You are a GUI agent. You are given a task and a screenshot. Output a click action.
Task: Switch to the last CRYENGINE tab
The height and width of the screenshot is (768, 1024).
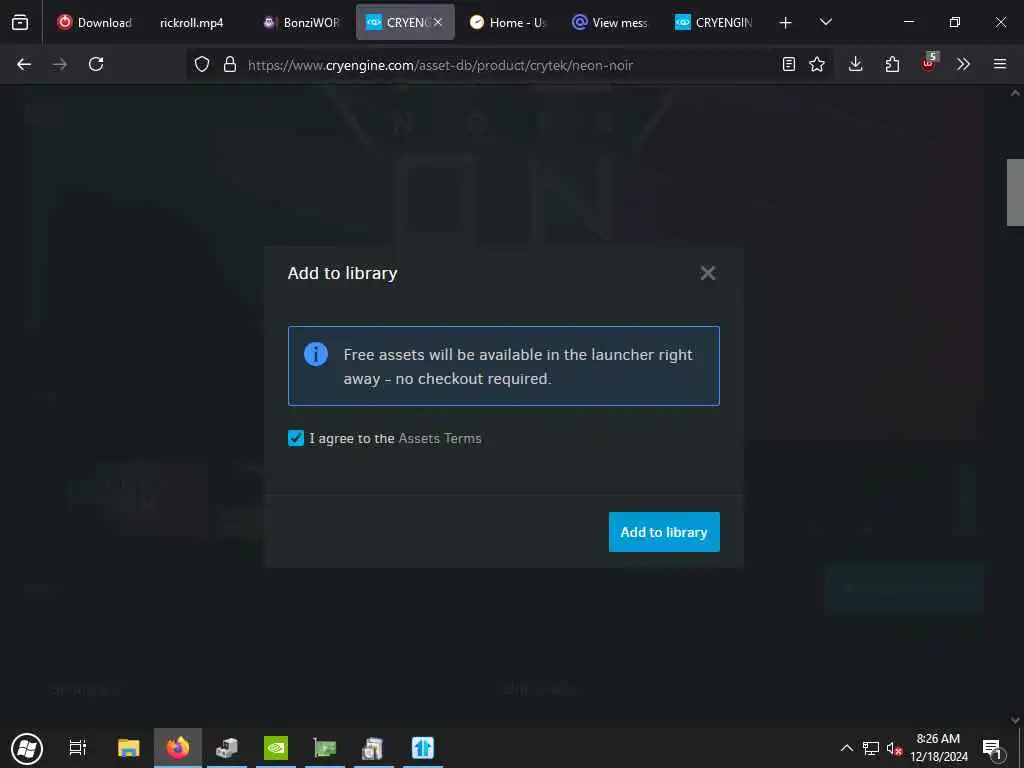pos(714,22)
